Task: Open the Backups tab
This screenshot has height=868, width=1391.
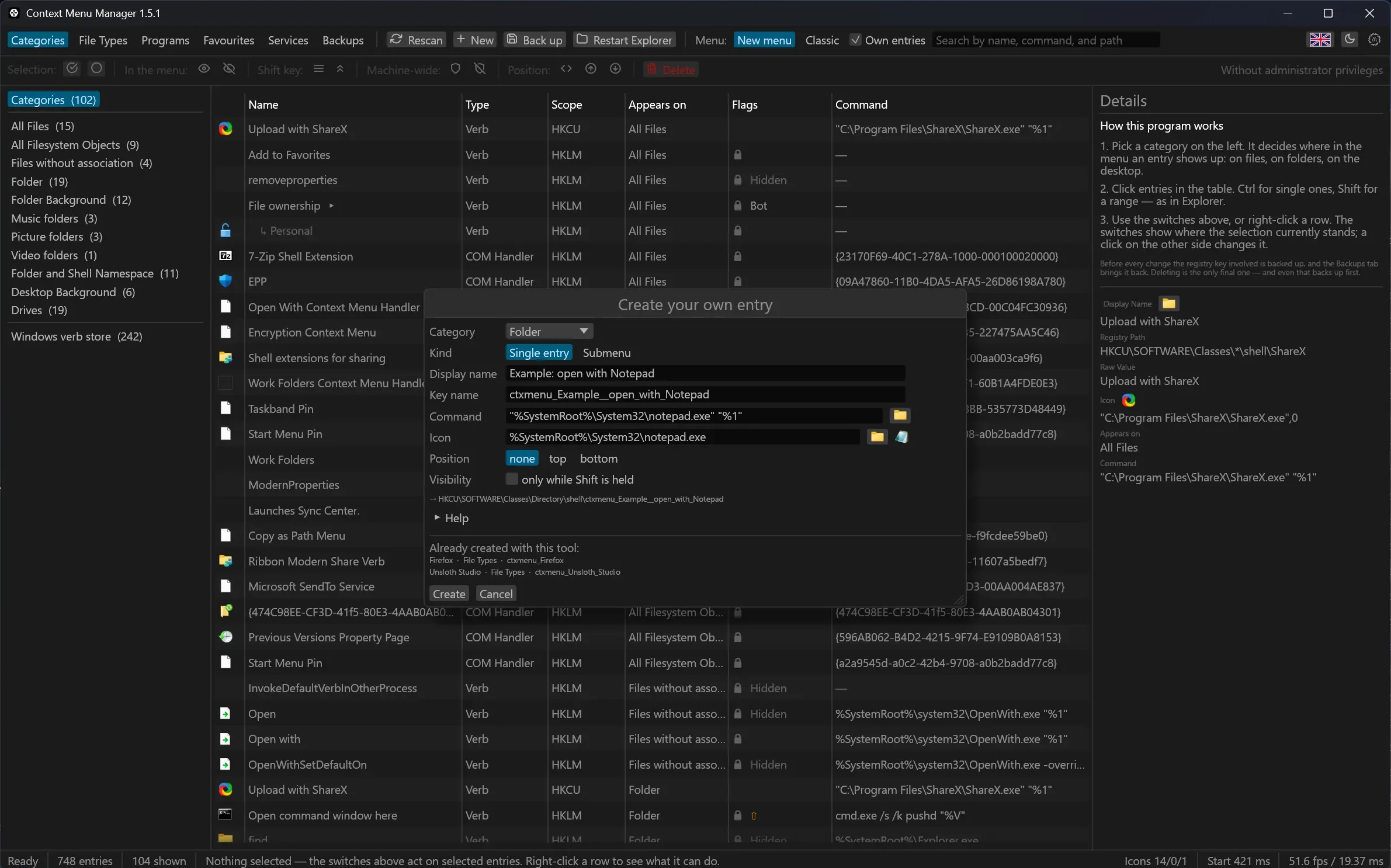Action: point(343,40)
